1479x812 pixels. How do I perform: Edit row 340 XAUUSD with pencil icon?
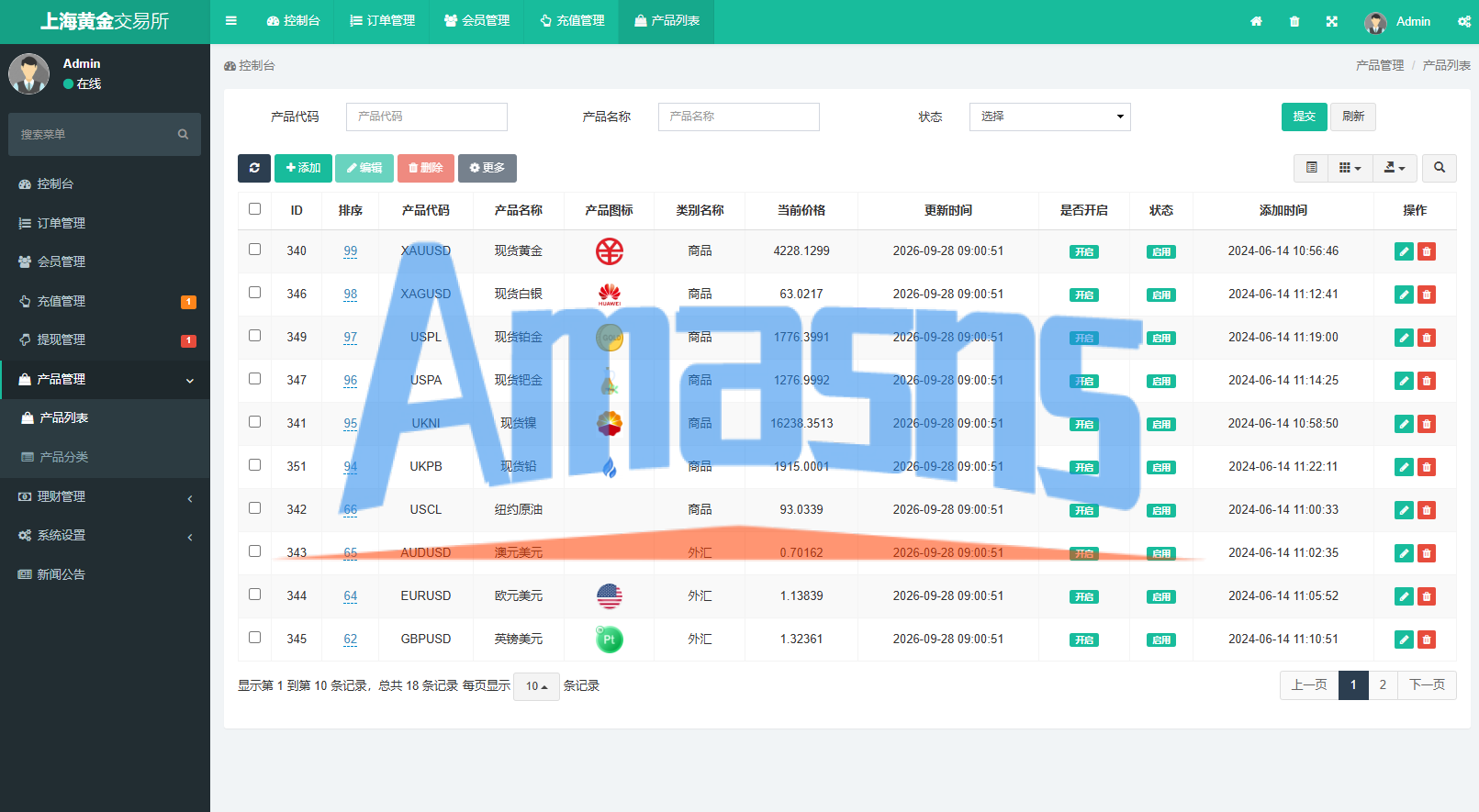point(1404,251)
